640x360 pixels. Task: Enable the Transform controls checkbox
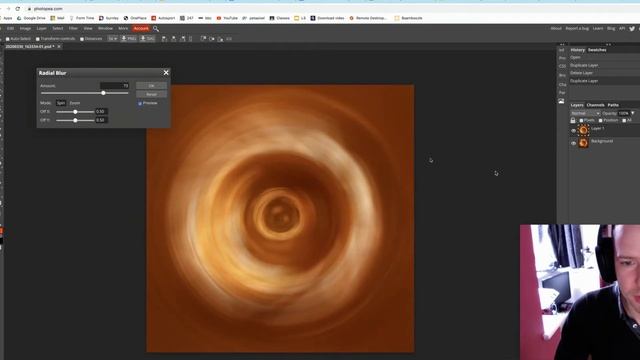point(38,39)
